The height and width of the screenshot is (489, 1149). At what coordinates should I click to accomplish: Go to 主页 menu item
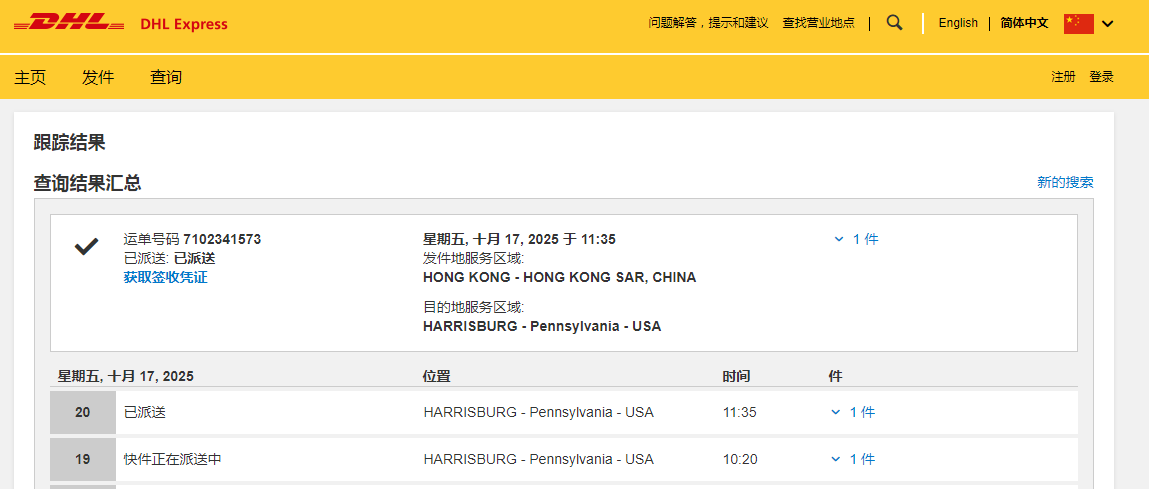(x=30, y=77)
